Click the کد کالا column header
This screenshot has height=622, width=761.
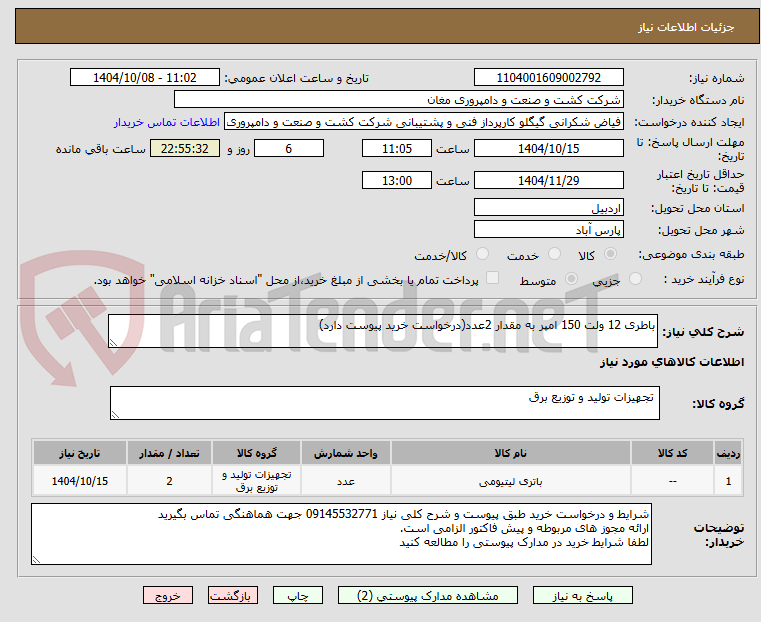click(x=672, y=453)
